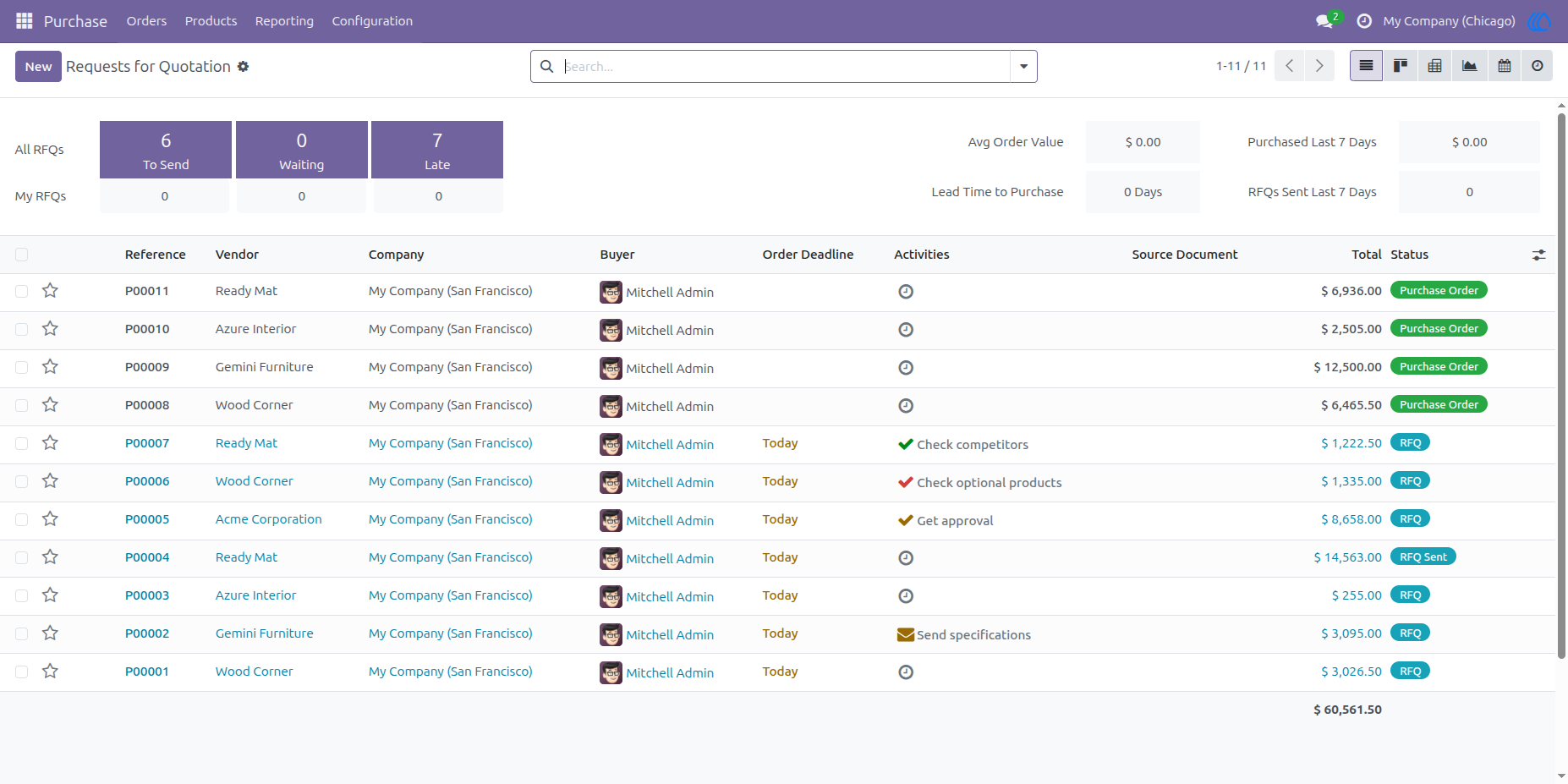Viewport: 1568px width, 784px height.
Task: Switch to pivot table view
Action: 1435,66
